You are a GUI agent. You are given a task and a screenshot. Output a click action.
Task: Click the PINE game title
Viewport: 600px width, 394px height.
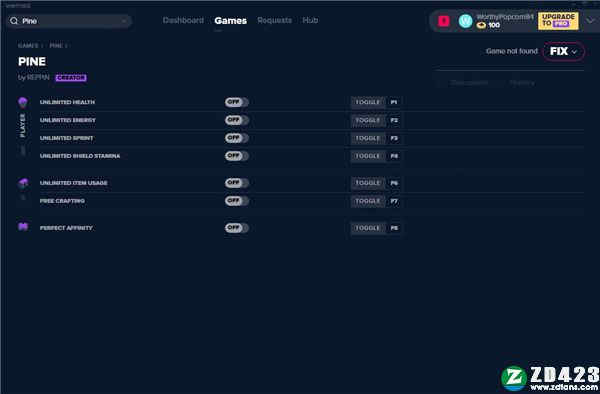32,62
